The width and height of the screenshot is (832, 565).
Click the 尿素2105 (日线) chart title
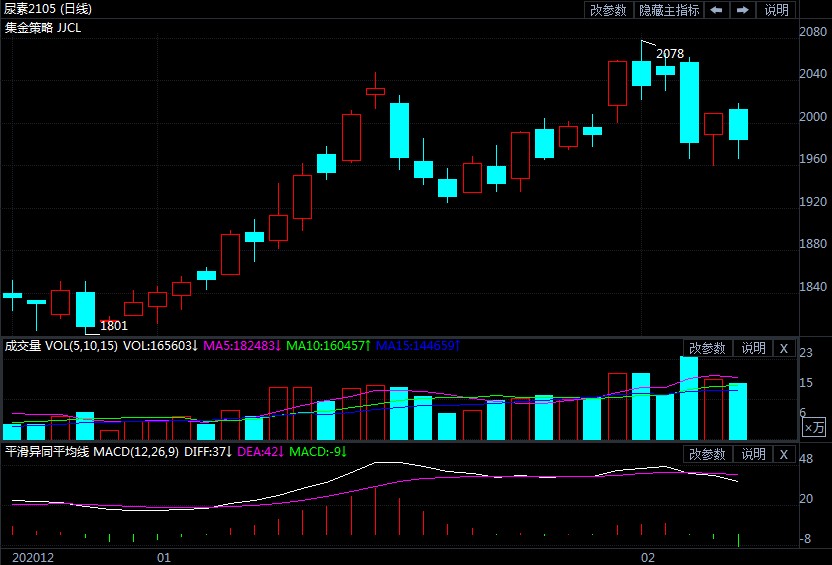[48, 9]
